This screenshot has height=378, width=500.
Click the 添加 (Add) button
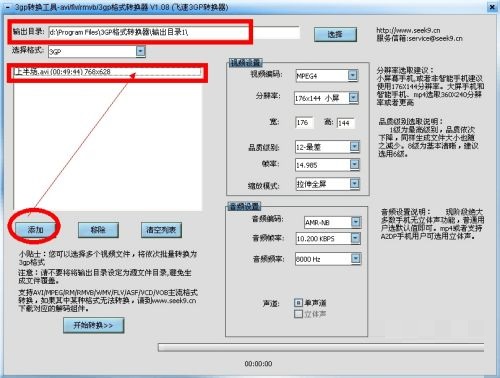[x=35, y=229]
